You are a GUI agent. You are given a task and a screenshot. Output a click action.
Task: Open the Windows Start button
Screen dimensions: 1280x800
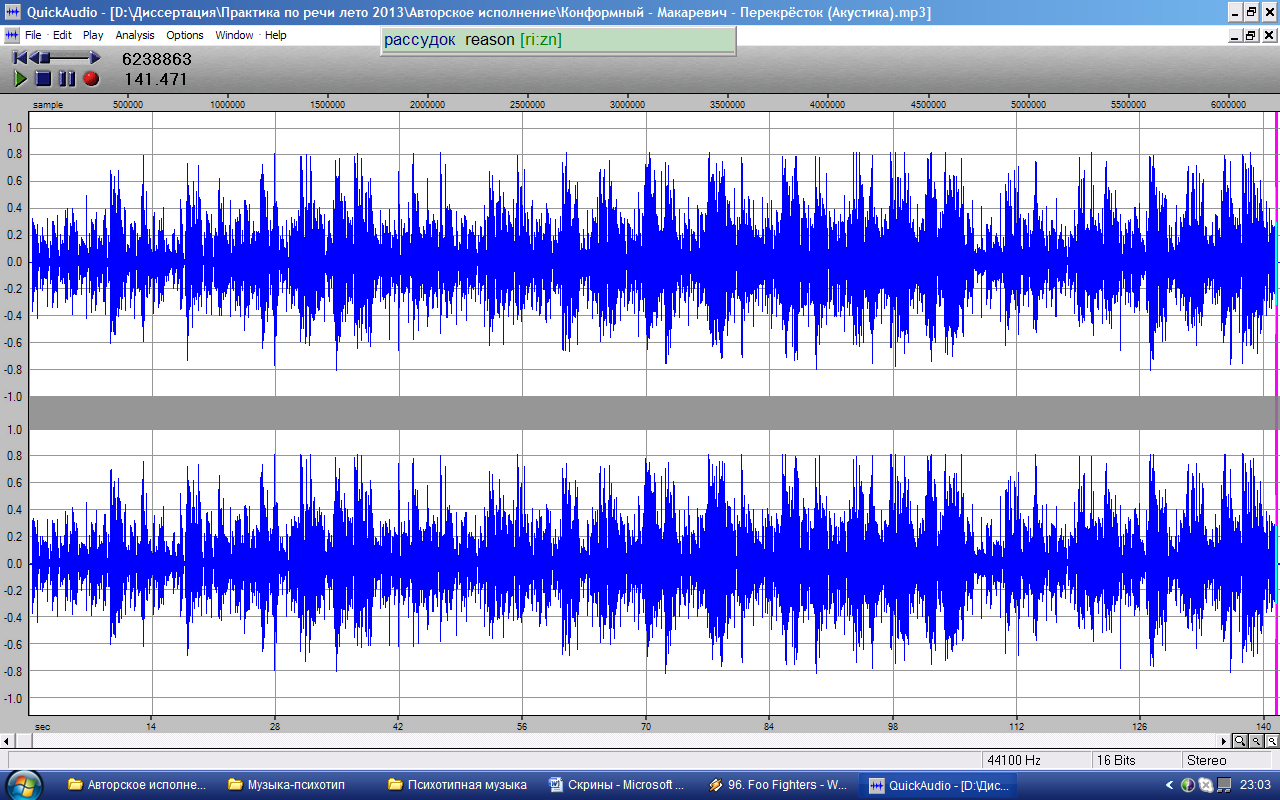pyautogui.click(x=24, y=785)
